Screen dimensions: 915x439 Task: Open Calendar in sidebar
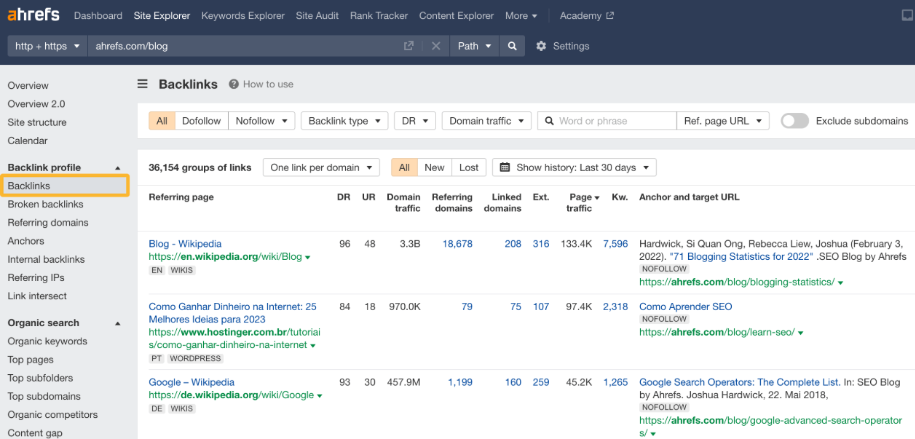coord(27,141)
